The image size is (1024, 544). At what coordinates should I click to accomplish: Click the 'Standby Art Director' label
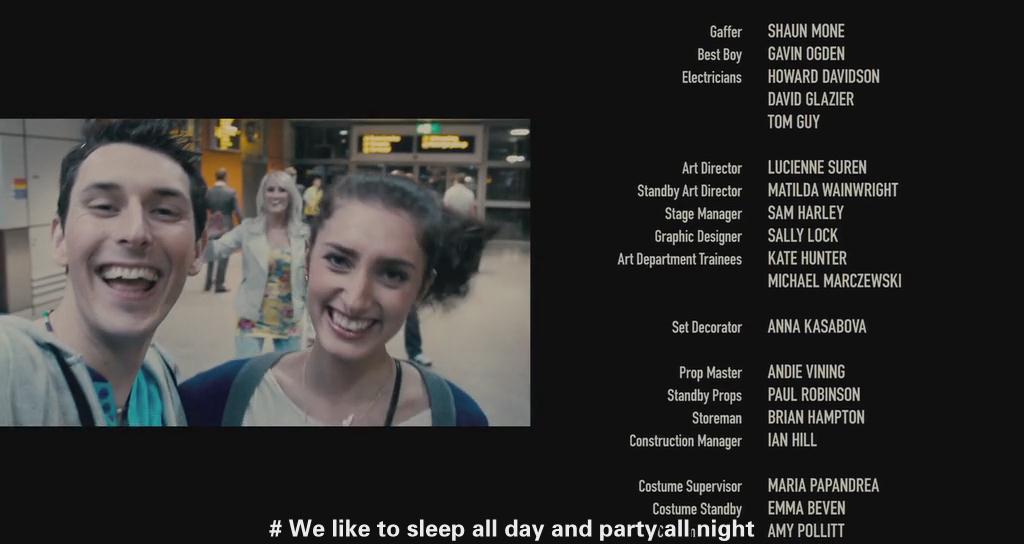click(689, 191)
